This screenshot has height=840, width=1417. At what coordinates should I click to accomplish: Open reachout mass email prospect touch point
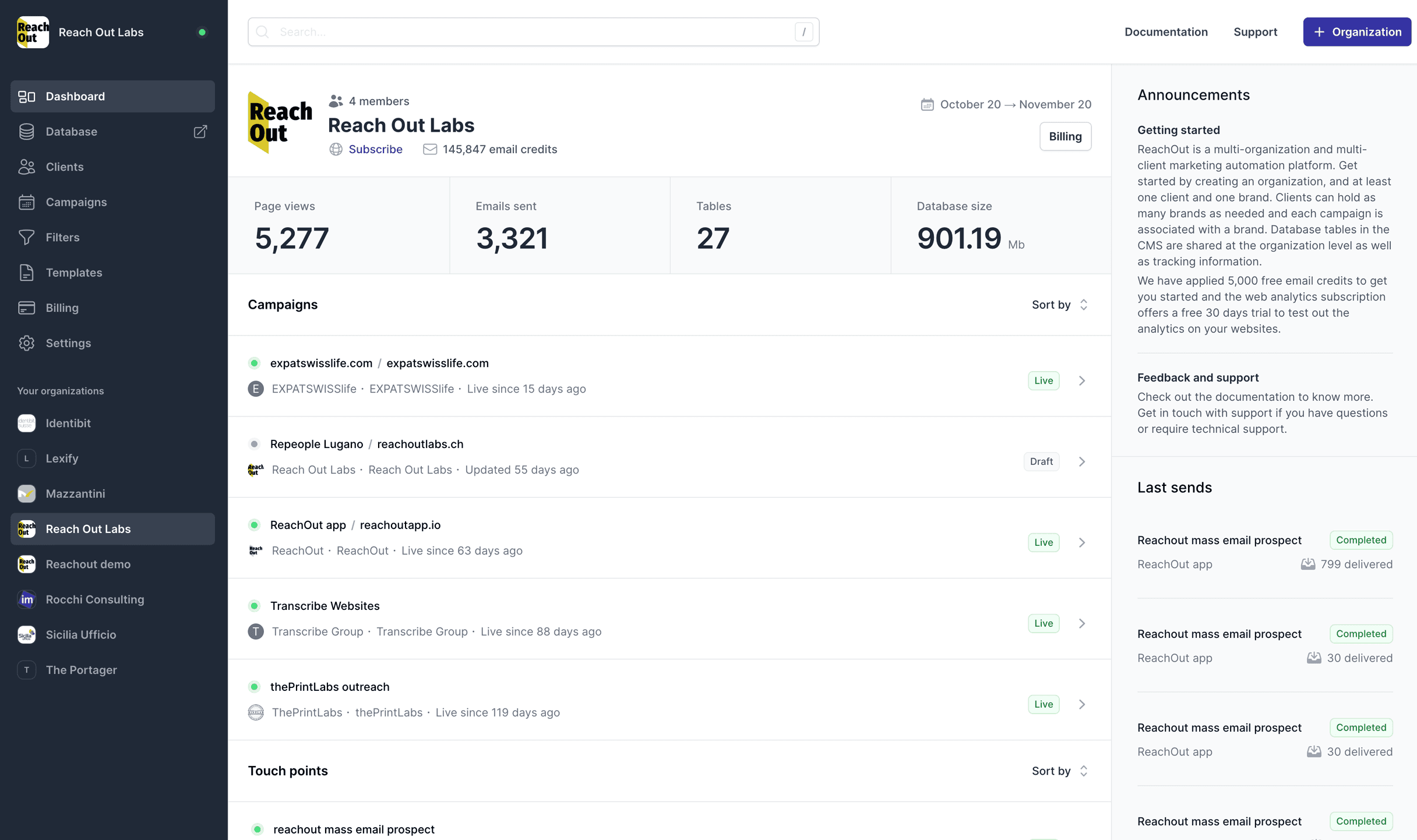354,829
